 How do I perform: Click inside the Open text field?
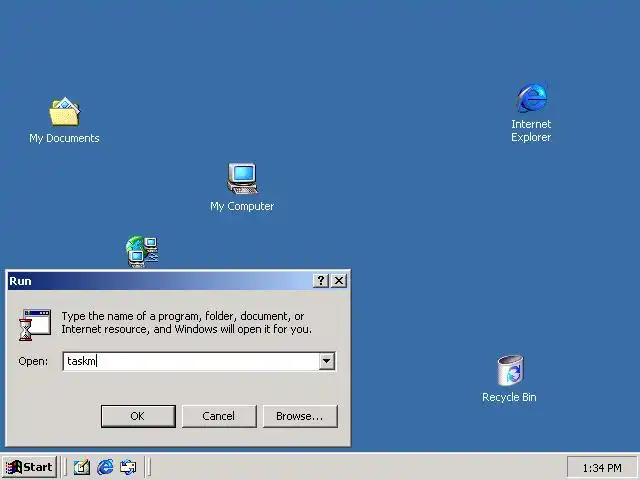[191, 361]
